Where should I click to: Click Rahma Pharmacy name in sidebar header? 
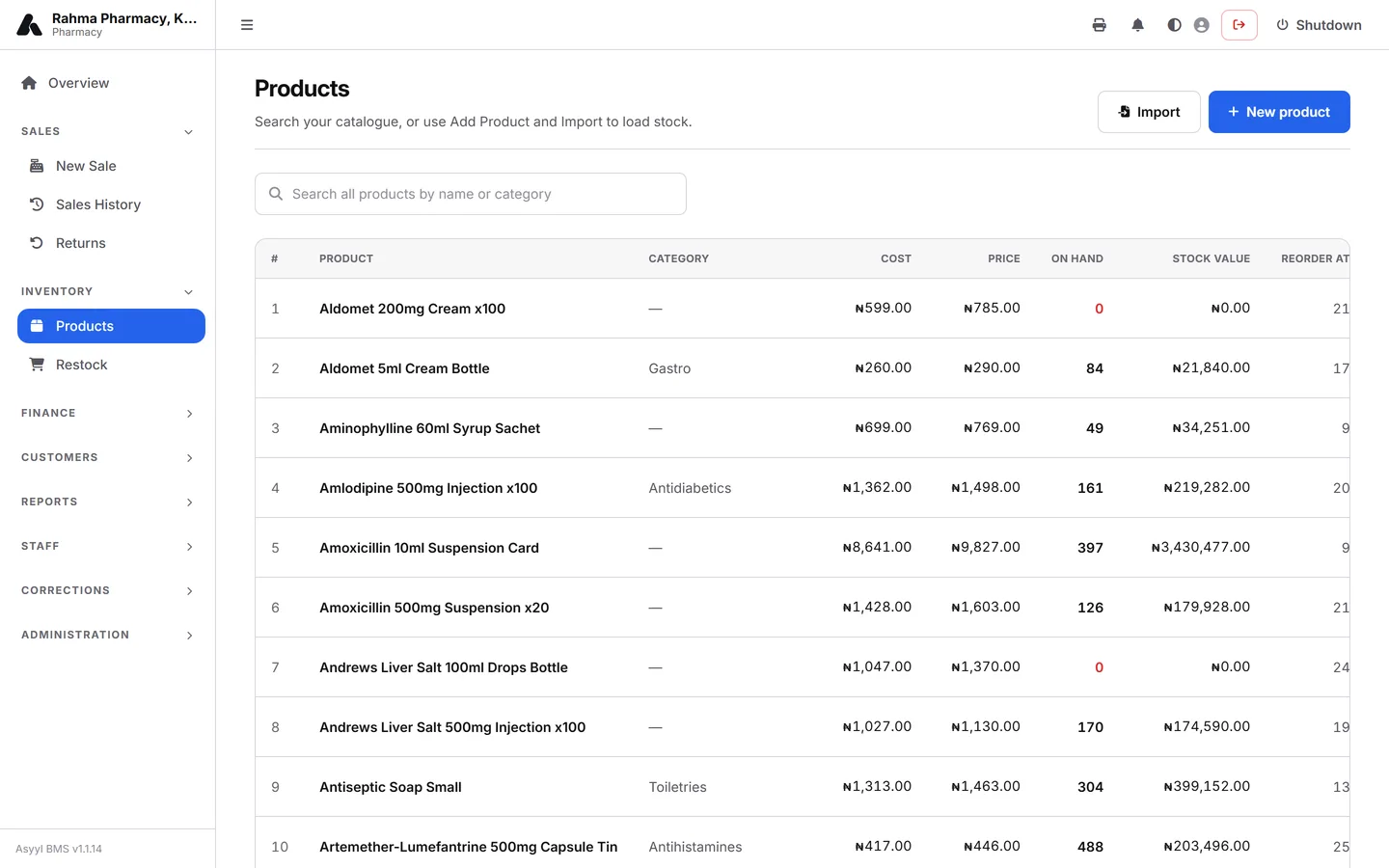pyautogui.click(x=124, y=18)
